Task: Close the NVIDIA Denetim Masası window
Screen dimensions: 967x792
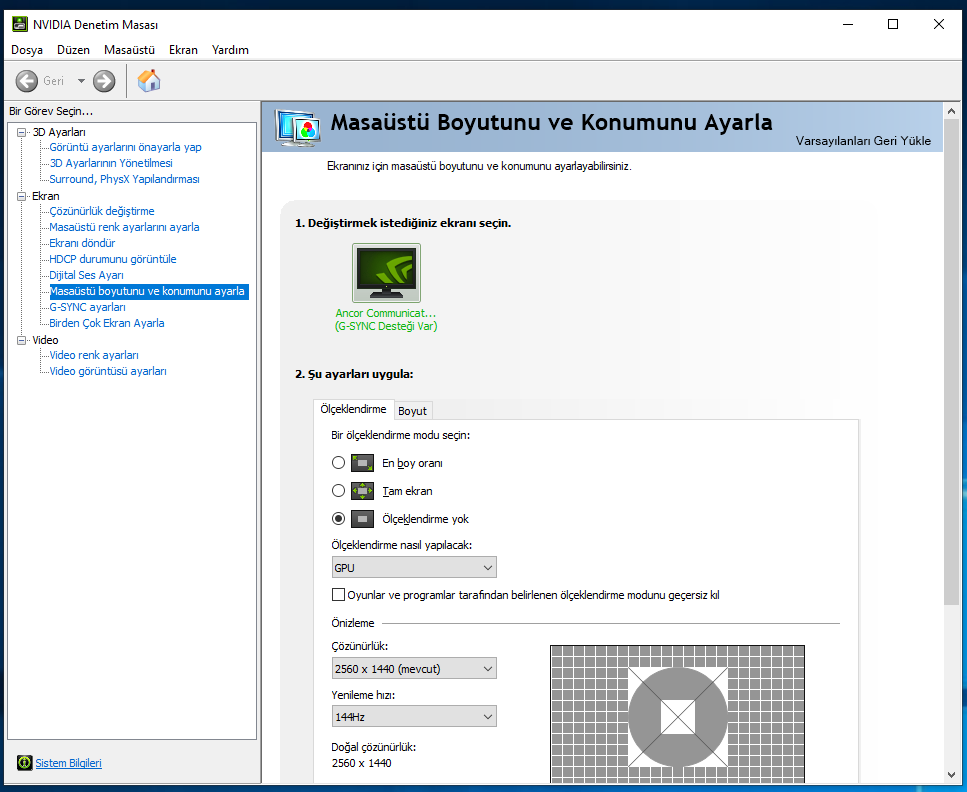Action: coord(939,24)
